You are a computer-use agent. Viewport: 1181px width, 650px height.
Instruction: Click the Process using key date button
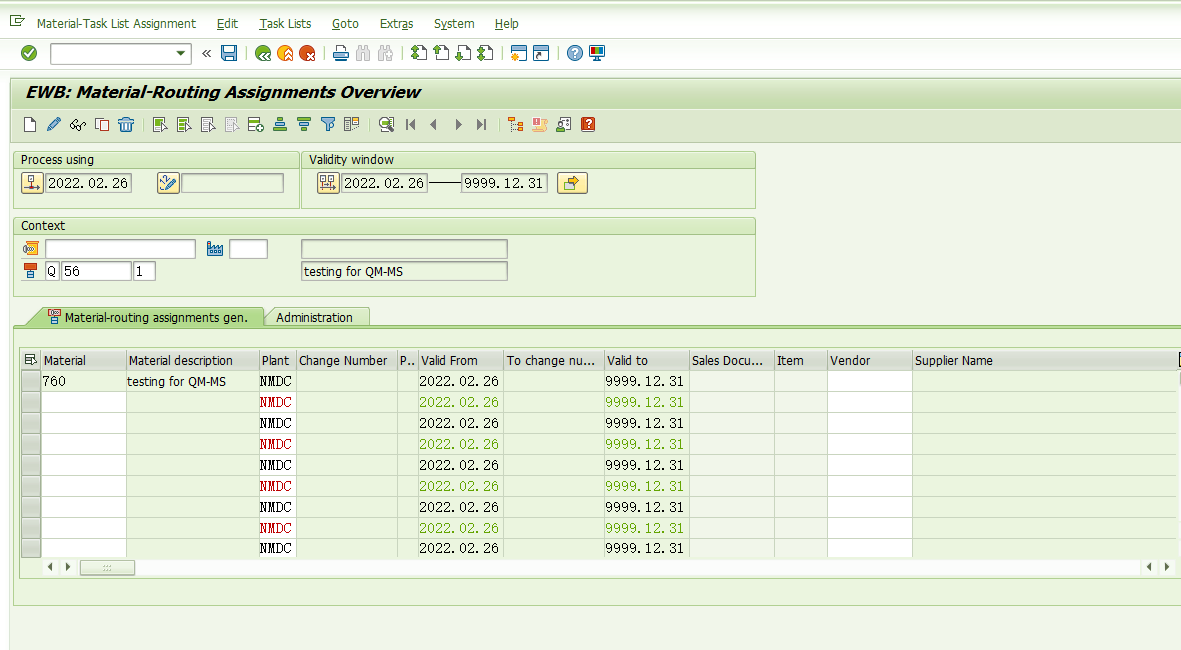[32, 182]
